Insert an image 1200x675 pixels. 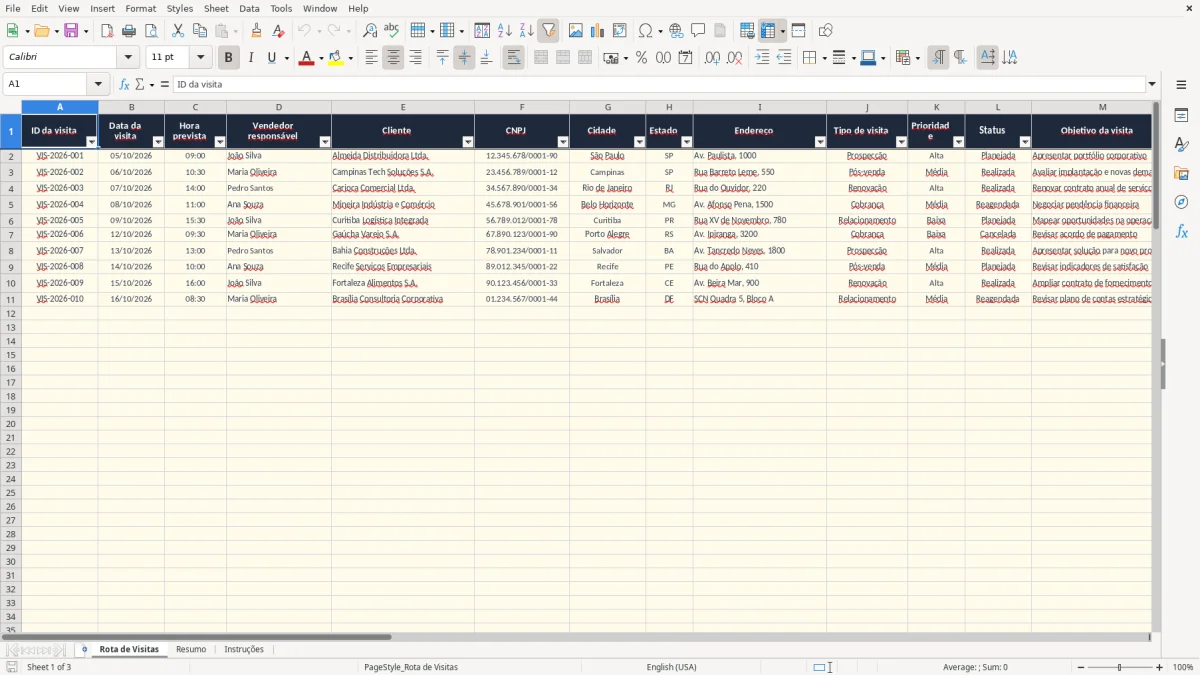(x=576, y=31)
